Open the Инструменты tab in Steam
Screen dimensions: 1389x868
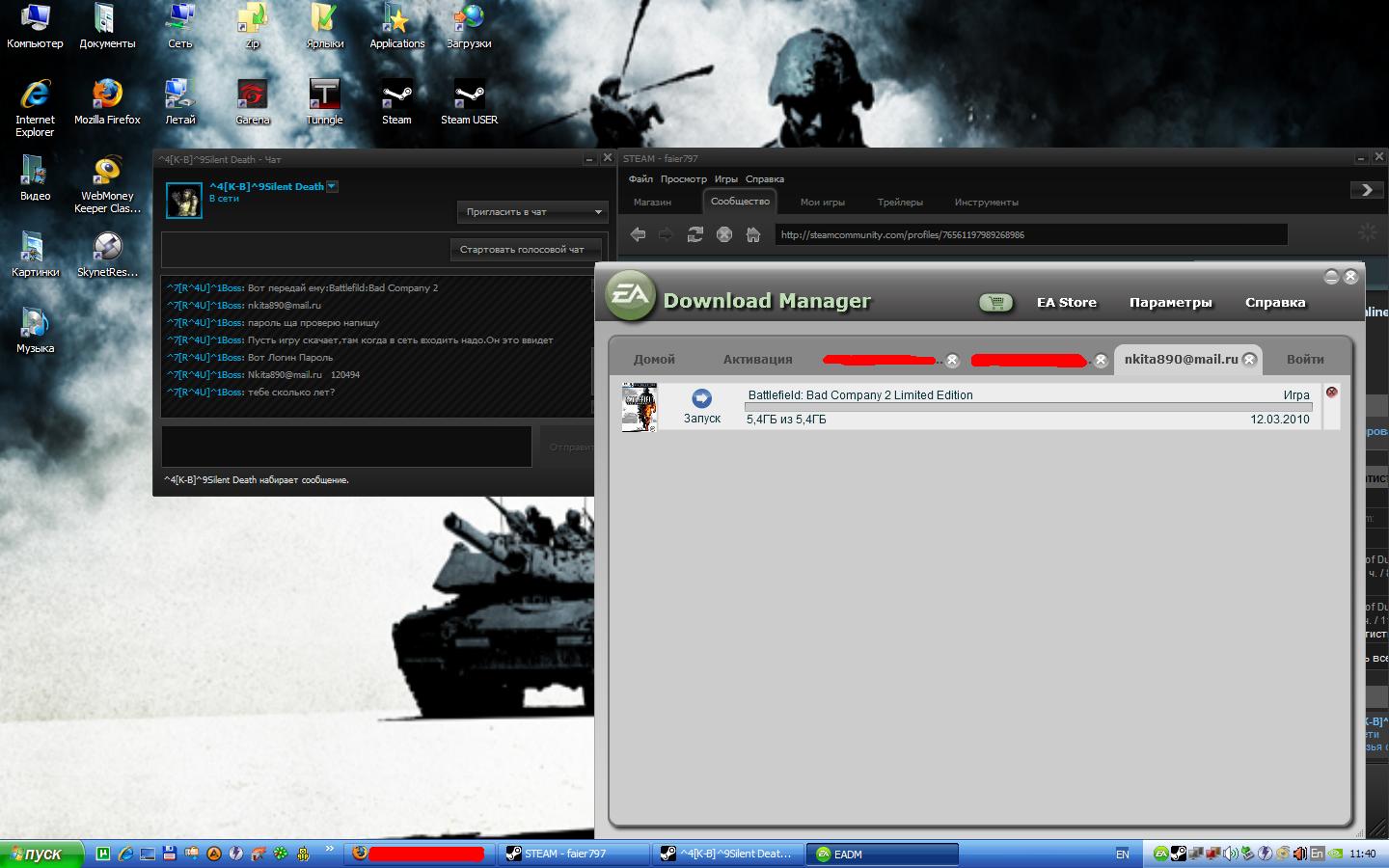click(x=987, y=203)
